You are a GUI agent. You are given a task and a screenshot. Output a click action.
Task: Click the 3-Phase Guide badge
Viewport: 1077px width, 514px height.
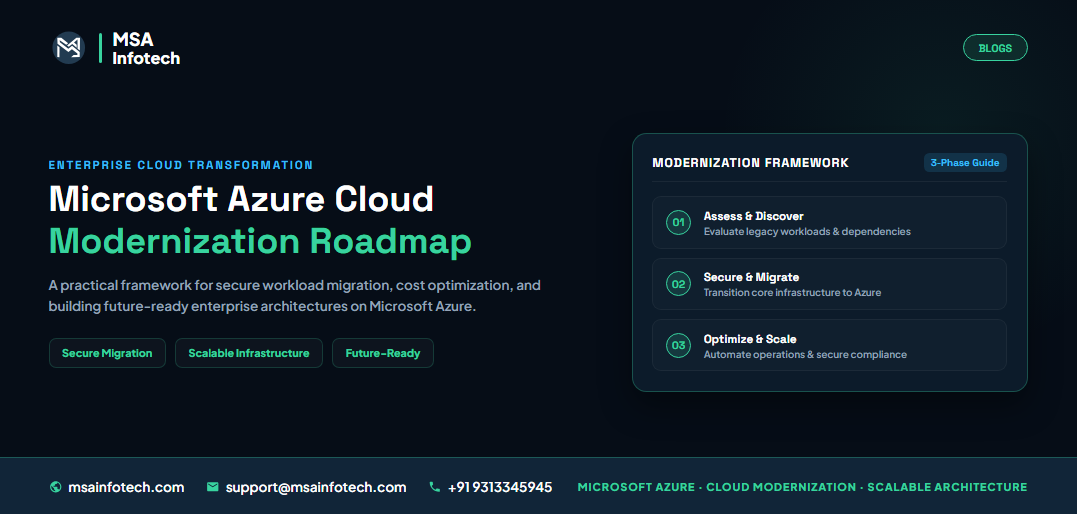(965, 163)
